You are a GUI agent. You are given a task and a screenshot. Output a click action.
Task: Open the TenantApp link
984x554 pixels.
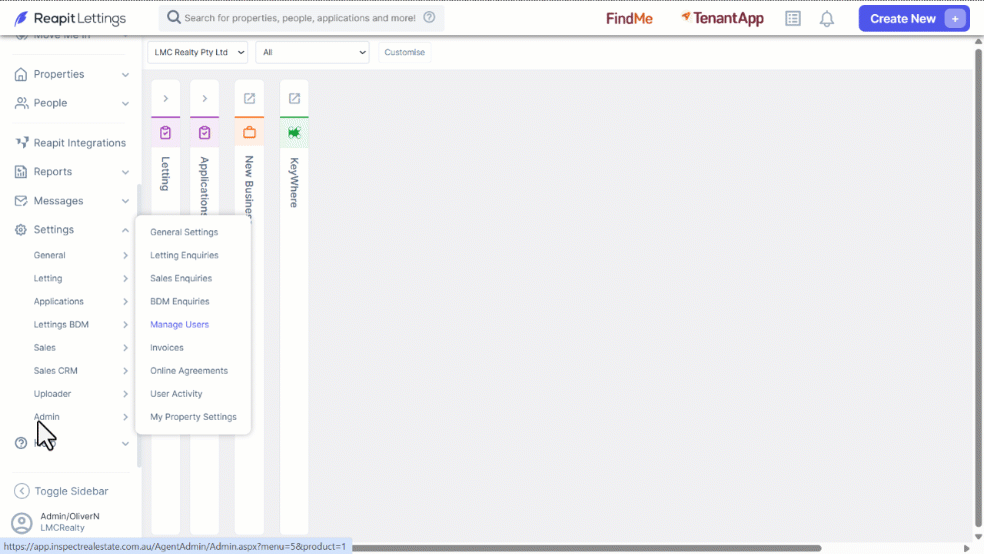[x=722, y=19]
